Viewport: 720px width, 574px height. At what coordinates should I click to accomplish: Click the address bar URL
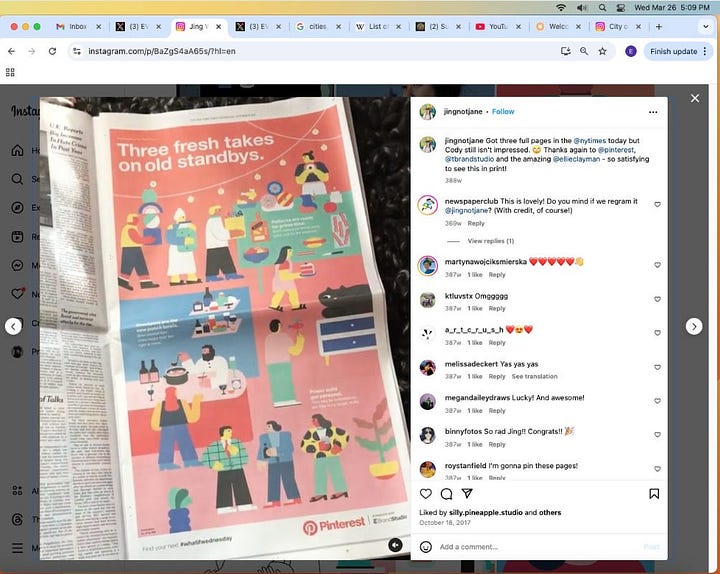click(162, 51)
